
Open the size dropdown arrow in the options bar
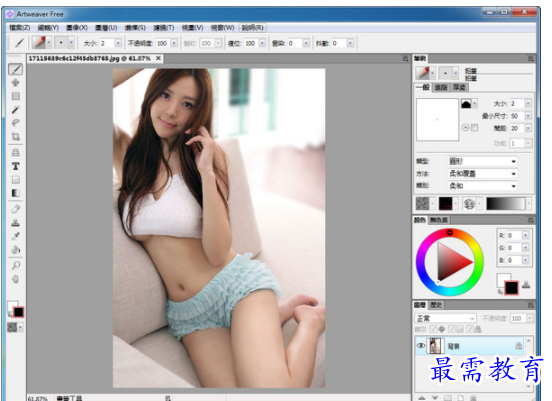click(118, 43)
